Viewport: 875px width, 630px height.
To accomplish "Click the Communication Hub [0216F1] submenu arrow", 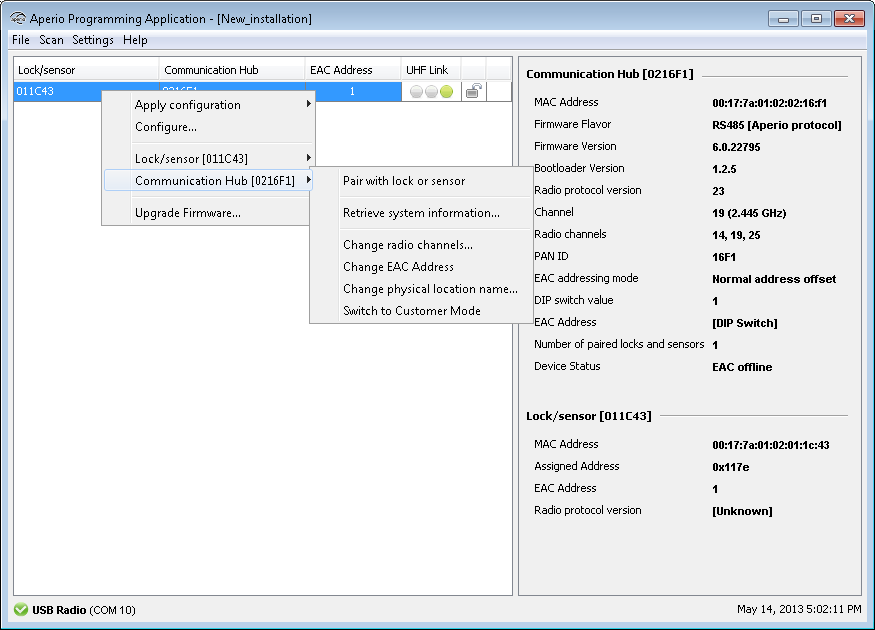I will click(x=308, y=180).
